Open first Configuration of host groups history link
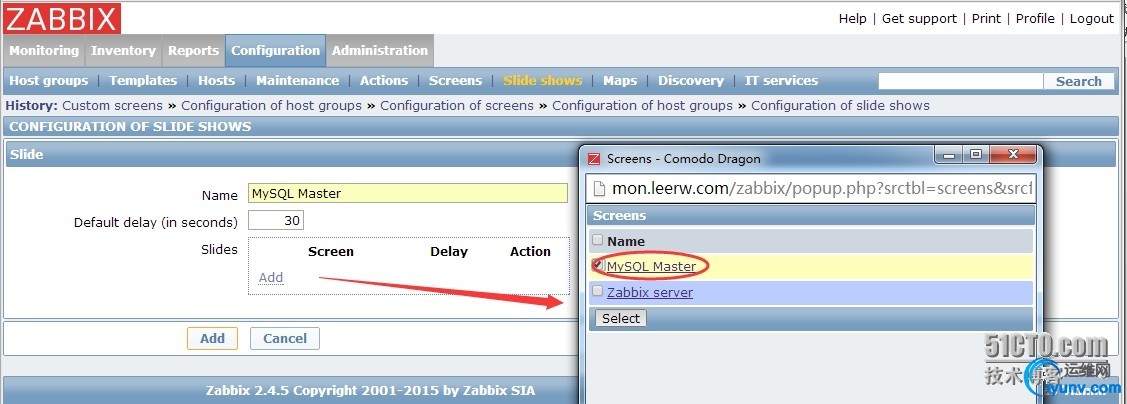This screenshot has height=404, width=1127. coord(271,106)
